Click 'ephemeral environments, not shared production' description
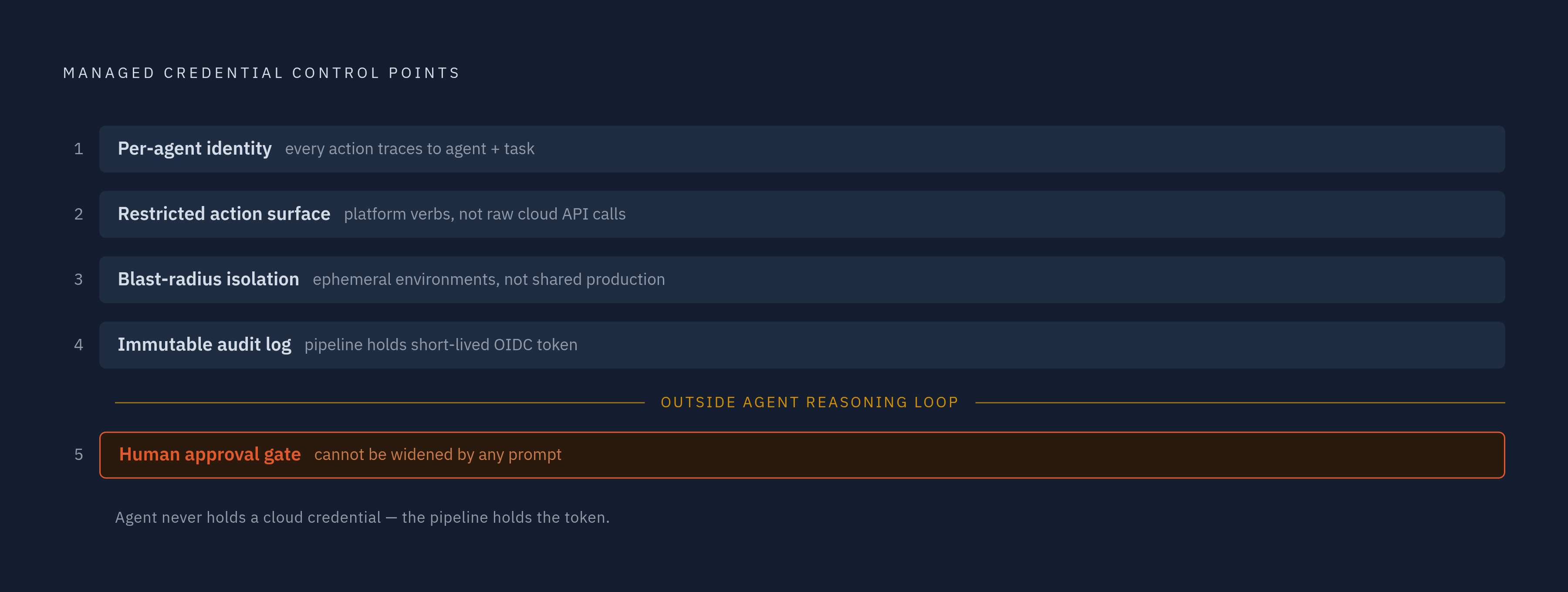The image size is (1568, 592). tap(489, 280)
